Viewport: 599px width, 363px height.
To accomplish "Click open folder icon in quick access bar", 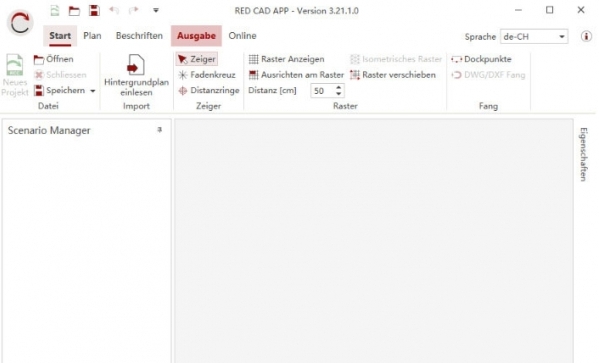I will pos(74,11).
